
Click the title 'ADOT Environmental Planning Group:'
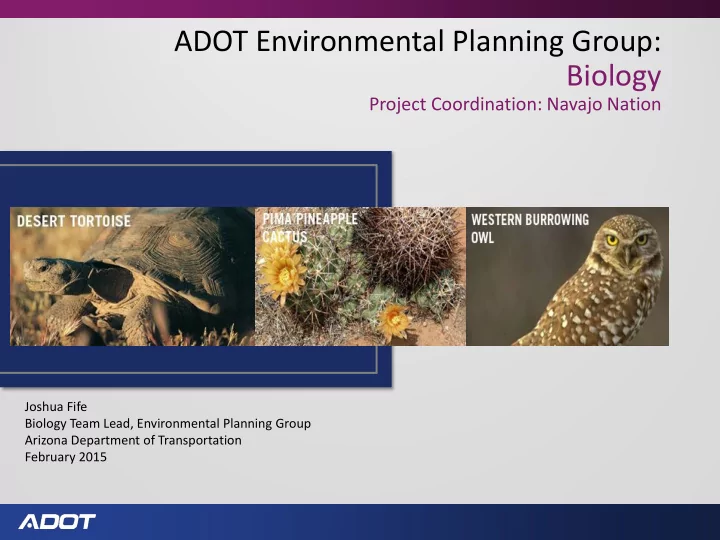coord(417,41)
